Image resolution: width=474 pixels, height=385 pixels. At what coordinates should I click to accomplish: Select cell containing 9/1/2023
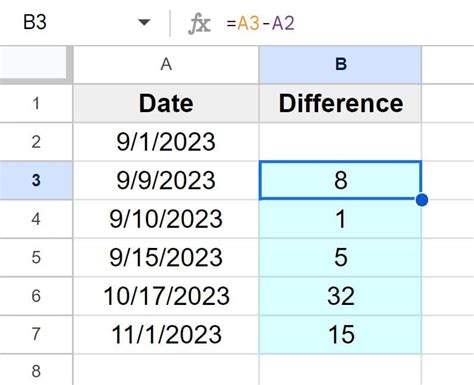[x=166, y=142]
